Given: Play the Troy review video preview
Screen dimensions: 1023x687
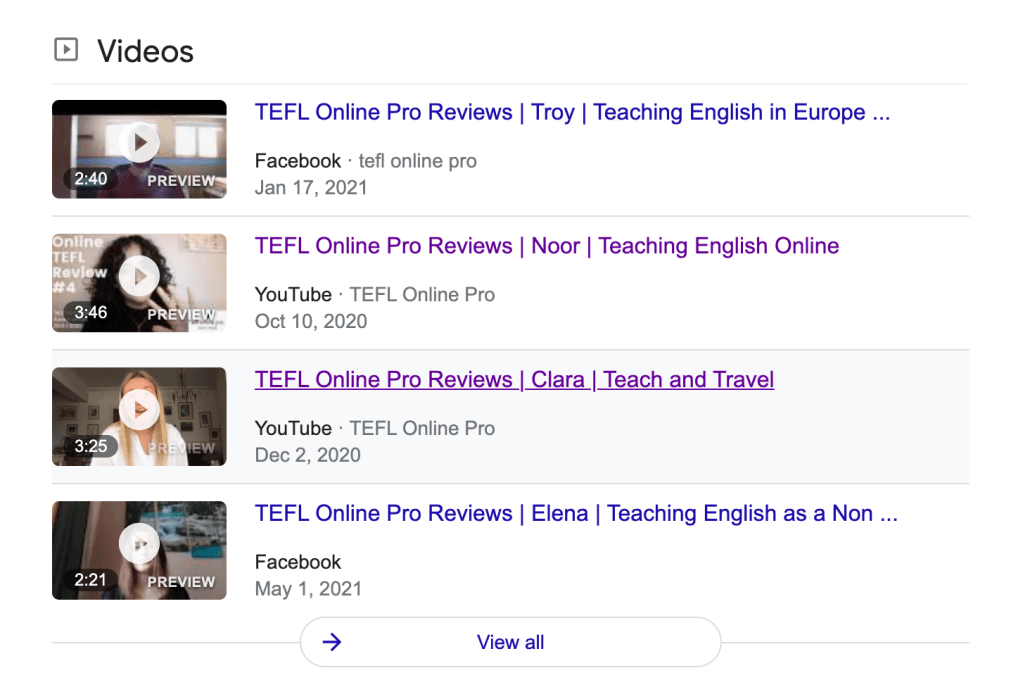Looking at the screenshot, I should (139, 142).
